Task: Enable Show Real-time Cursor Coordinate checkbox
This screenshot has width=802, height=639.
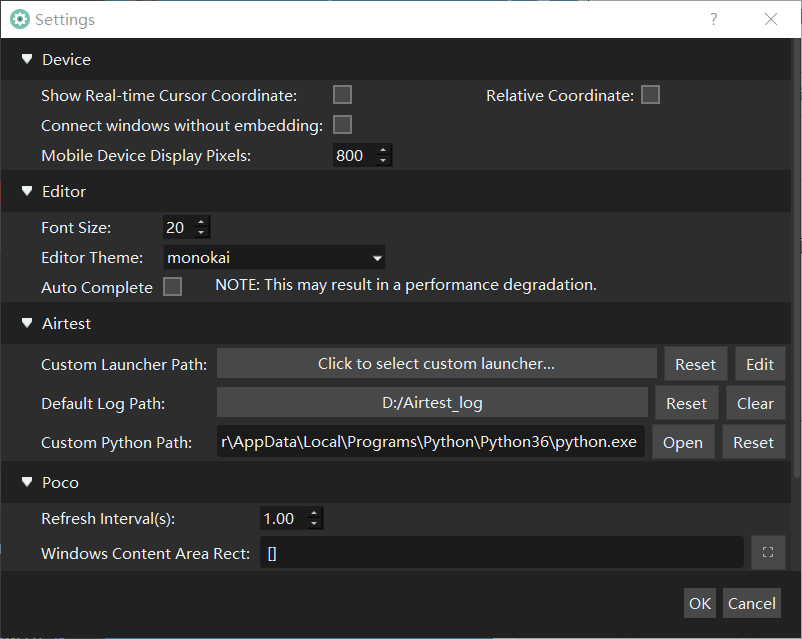Action: [343, 95]
